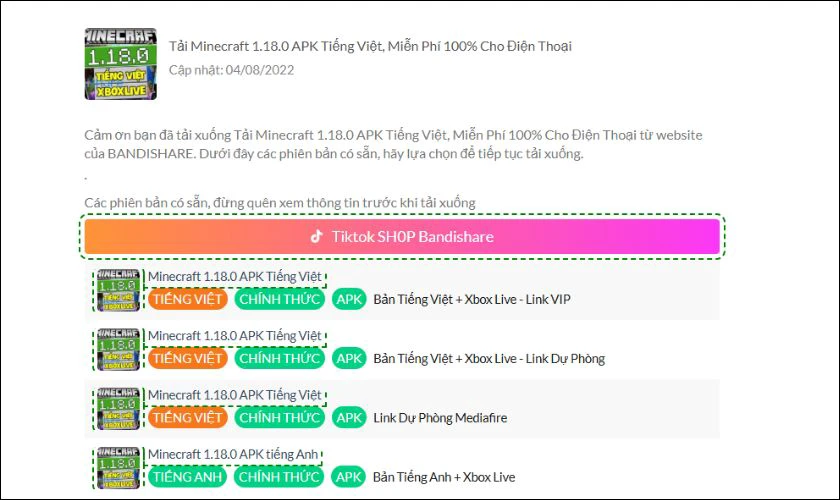840x500 pixels.
Task: Click thumbnail icon of tiếng Anh row
Action: point(119,468)
